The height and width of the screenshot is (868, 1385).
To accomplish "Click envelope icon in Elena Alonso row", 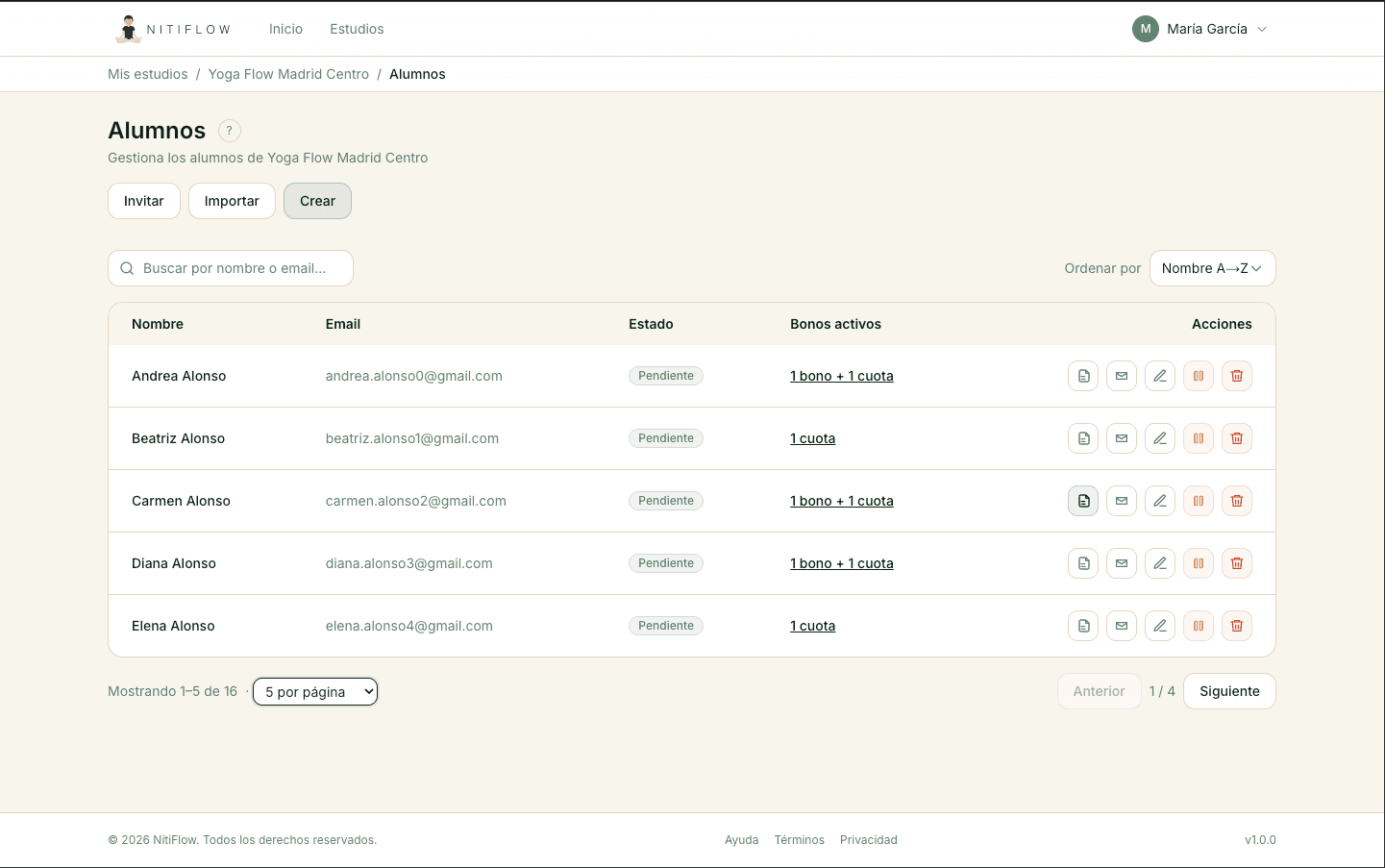I will tap(1122, 626).
